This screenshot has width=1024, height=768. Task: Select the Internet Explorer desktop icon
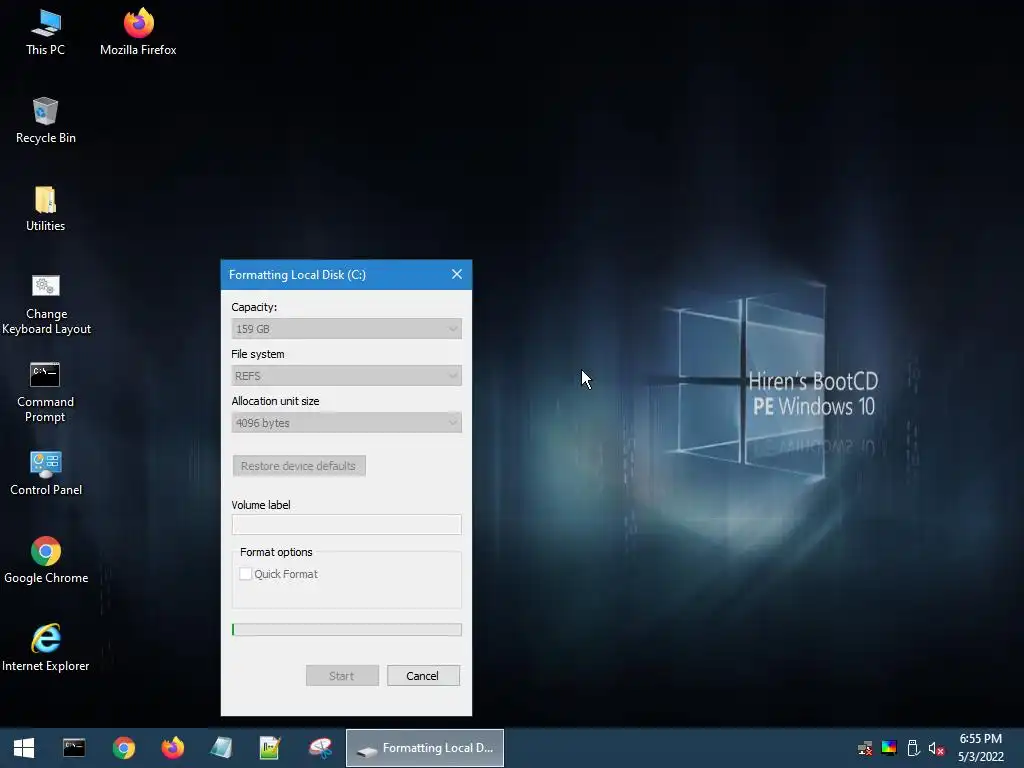(46, 648)
